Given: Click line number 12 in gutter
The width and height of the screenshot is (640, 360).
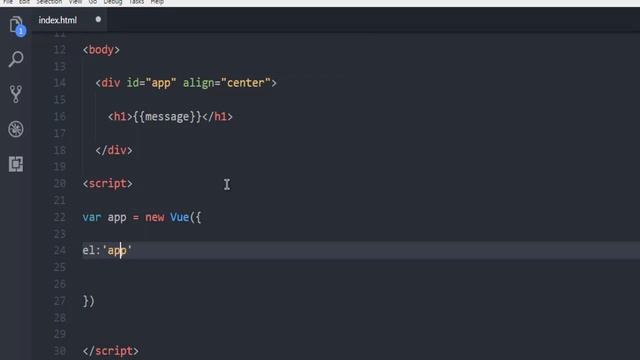Looking at the screenshot, I should (x=60, y=50).
